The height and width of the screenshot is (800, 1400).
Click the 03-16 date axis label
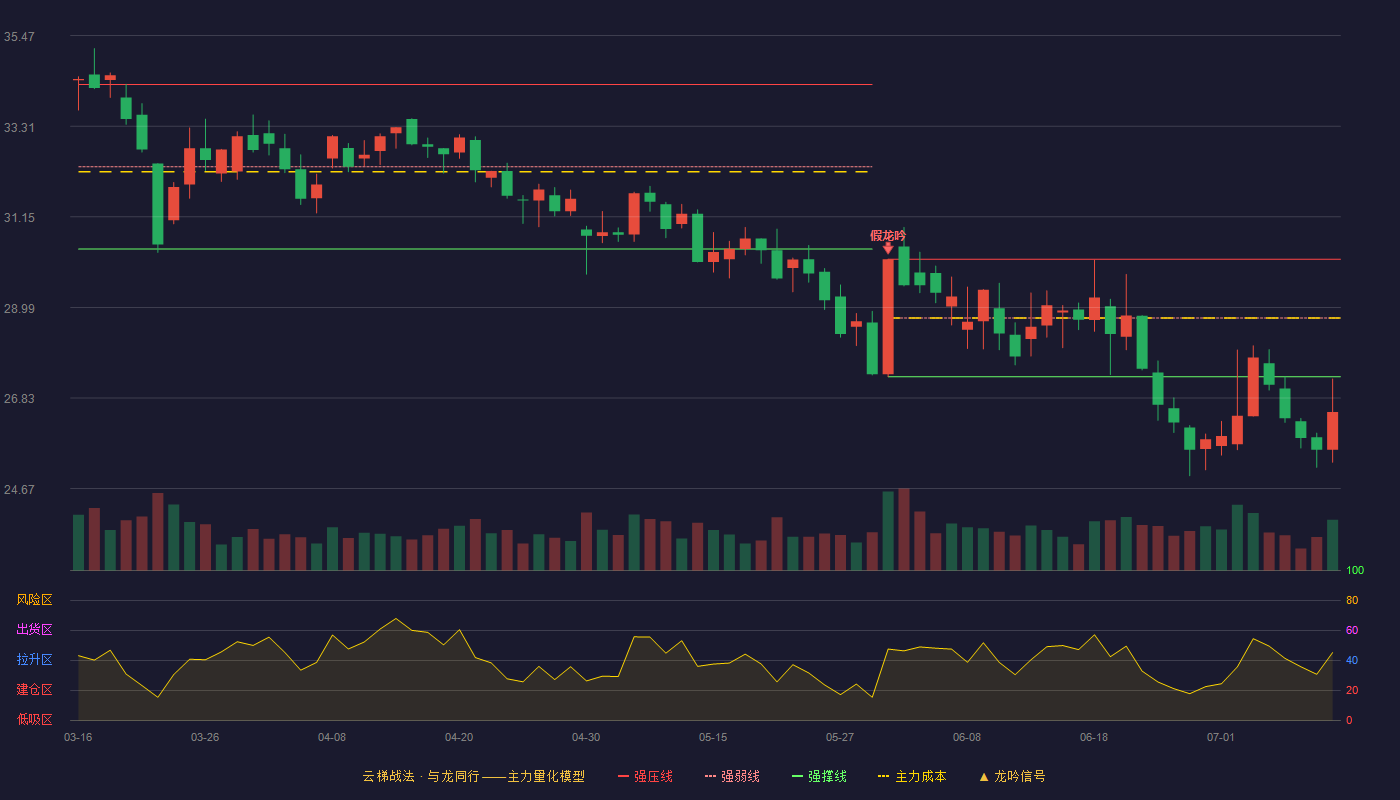(x=78, y=737)
